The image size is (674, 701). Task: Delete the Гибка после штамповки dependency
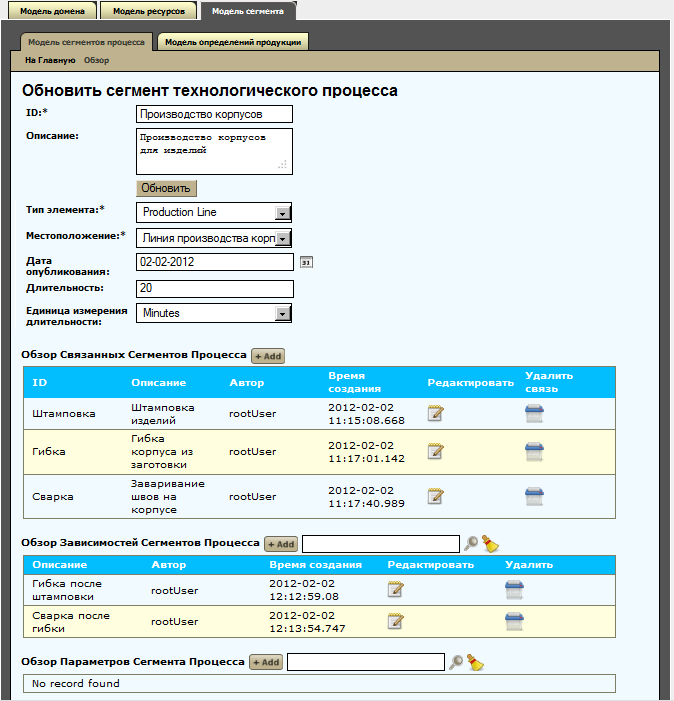(514, 590)
